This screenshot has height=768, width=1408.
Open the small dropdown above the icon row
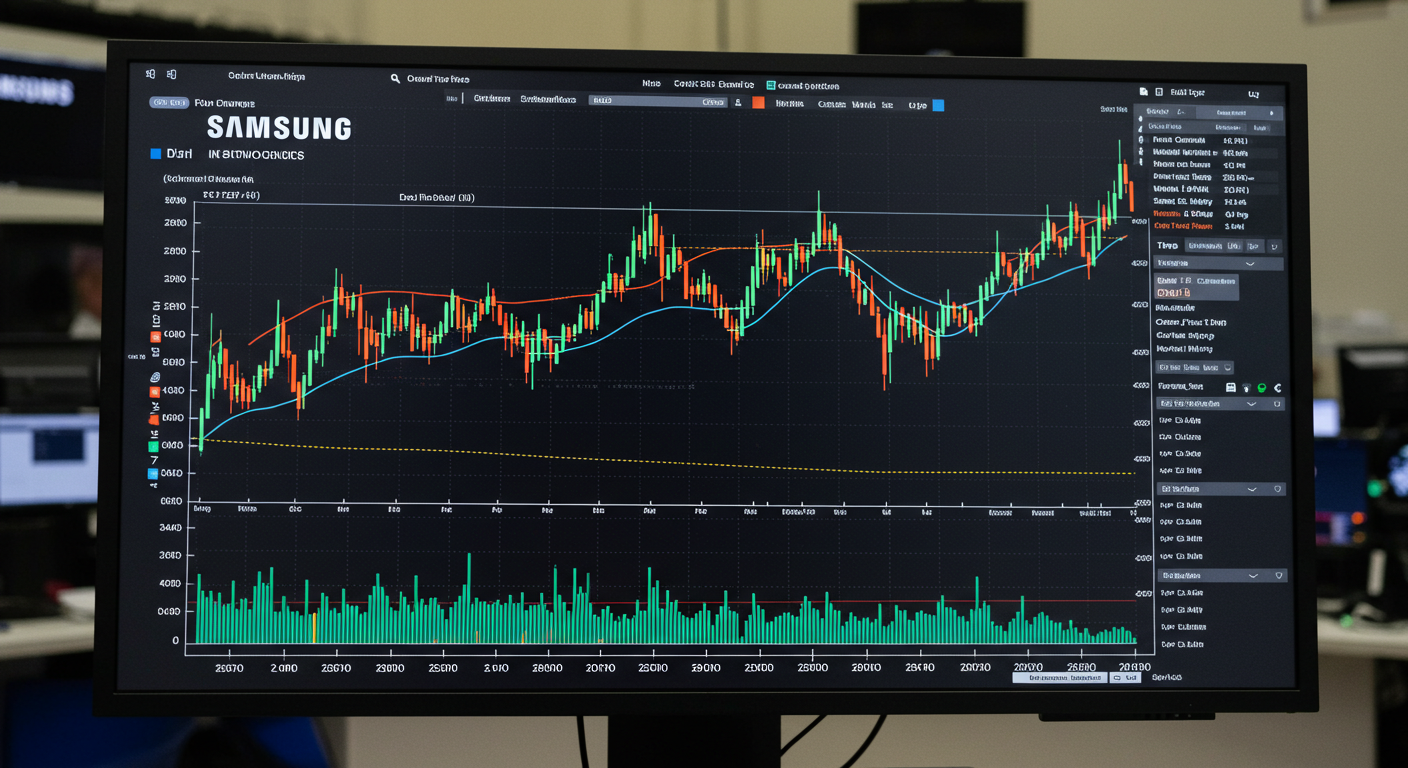click(1194, 368)
